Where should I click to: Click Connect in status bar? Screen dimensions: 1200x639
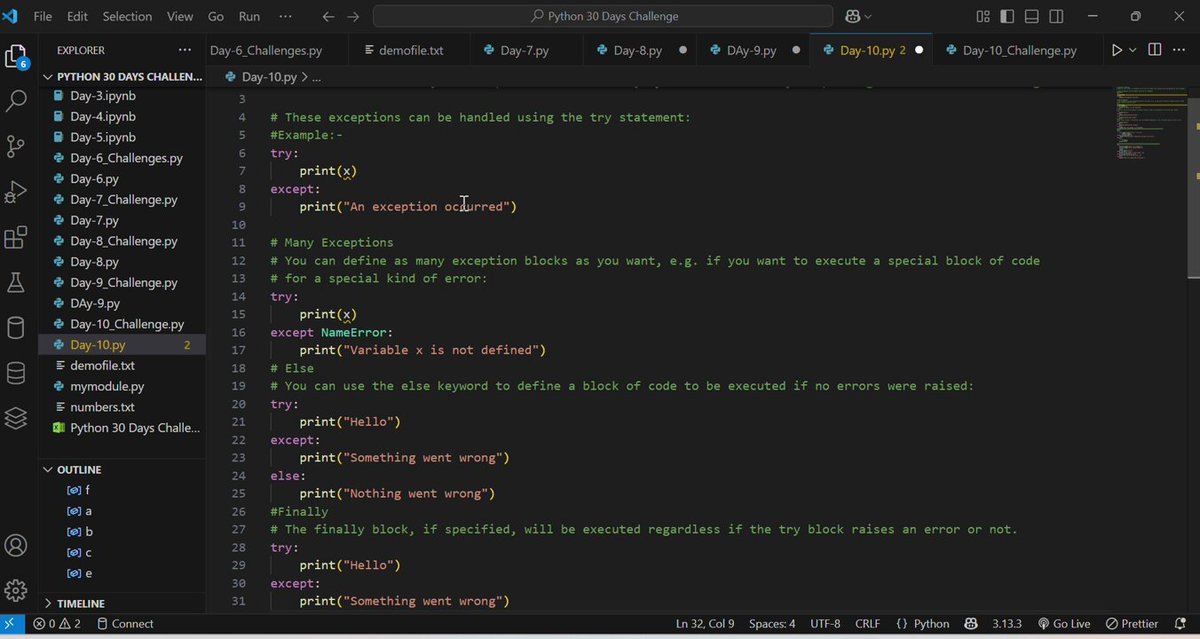click(x=125, y=624)
